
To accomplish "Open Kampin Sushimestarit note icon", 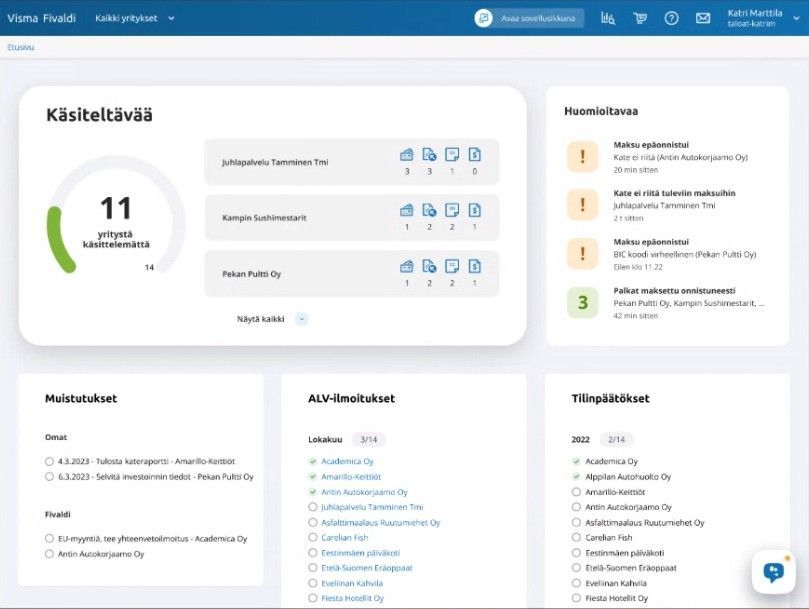I will tap(452, 210).
